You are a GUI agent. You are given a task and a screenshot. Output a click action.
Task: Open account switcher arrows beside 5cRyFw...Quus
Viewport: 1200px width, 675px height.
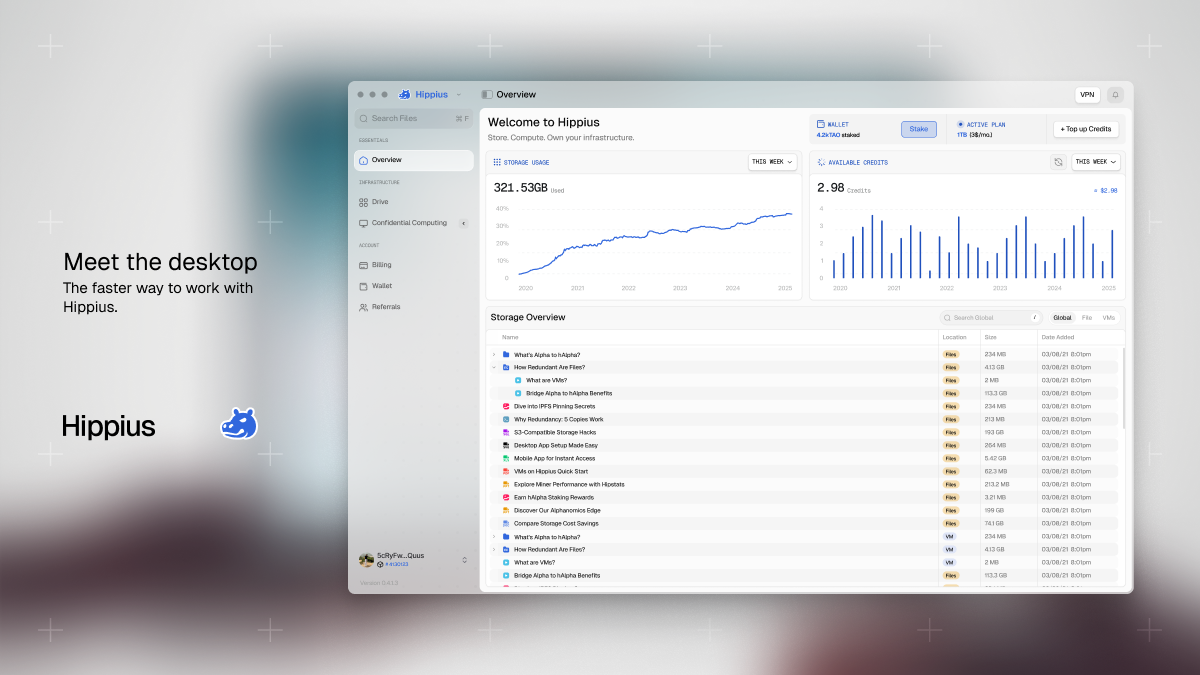(x=464, y=560)
